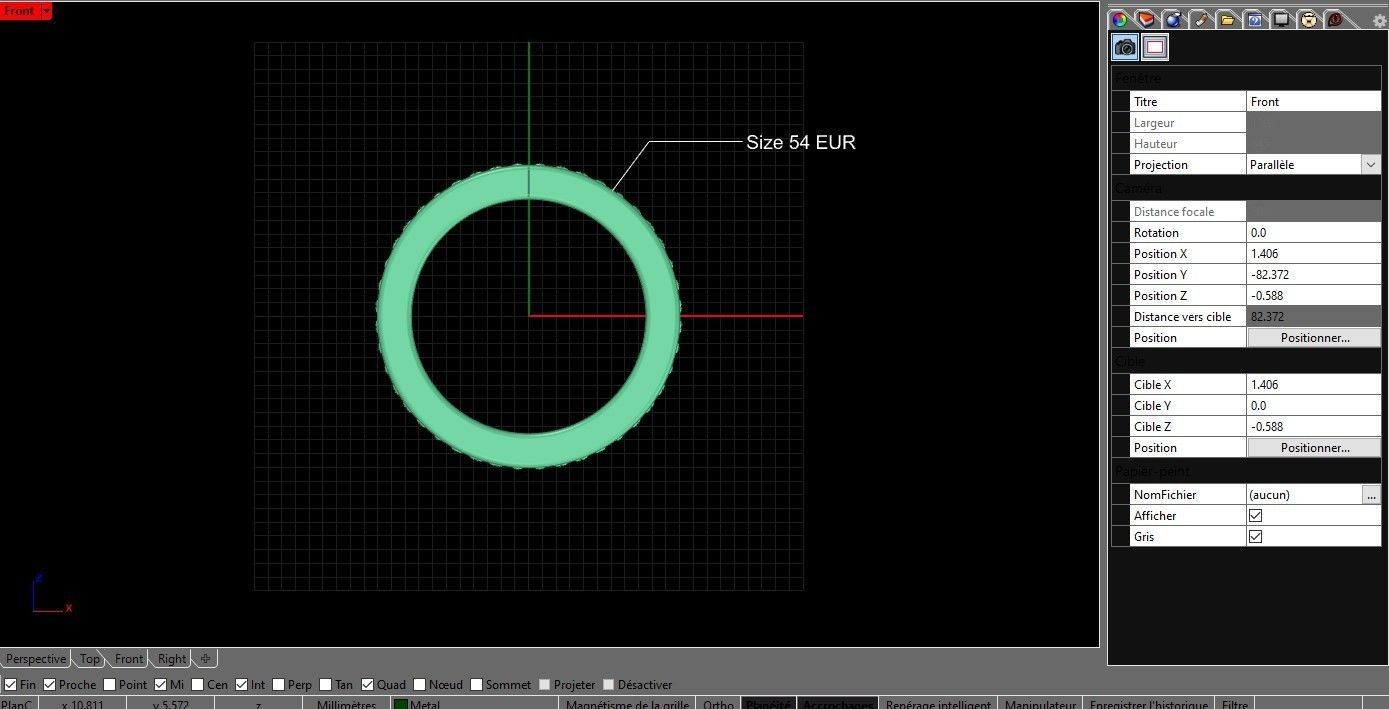Image resolution: width=1389 pixels, height=709 pixels.
Task: Click the Cible Positionner button
Action: pos(1314,448)
